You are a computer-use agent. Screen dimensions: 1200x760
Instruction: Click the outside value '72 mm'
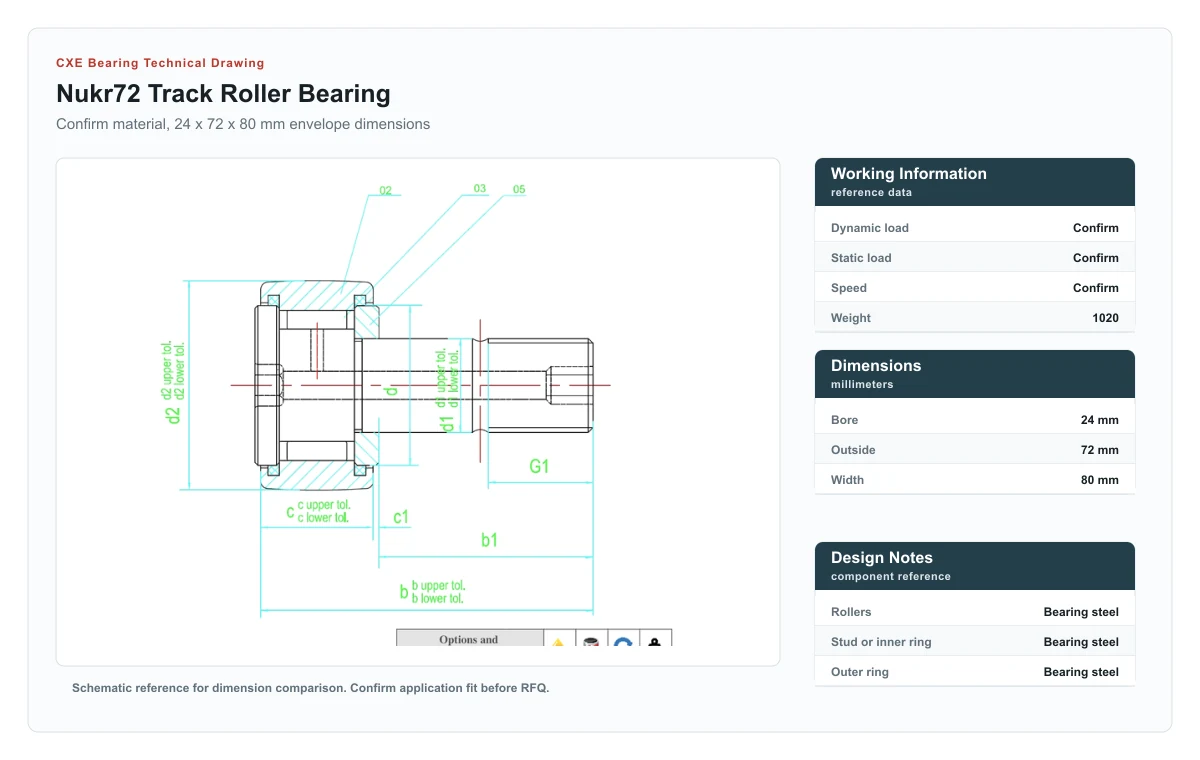coord(1100,450)
